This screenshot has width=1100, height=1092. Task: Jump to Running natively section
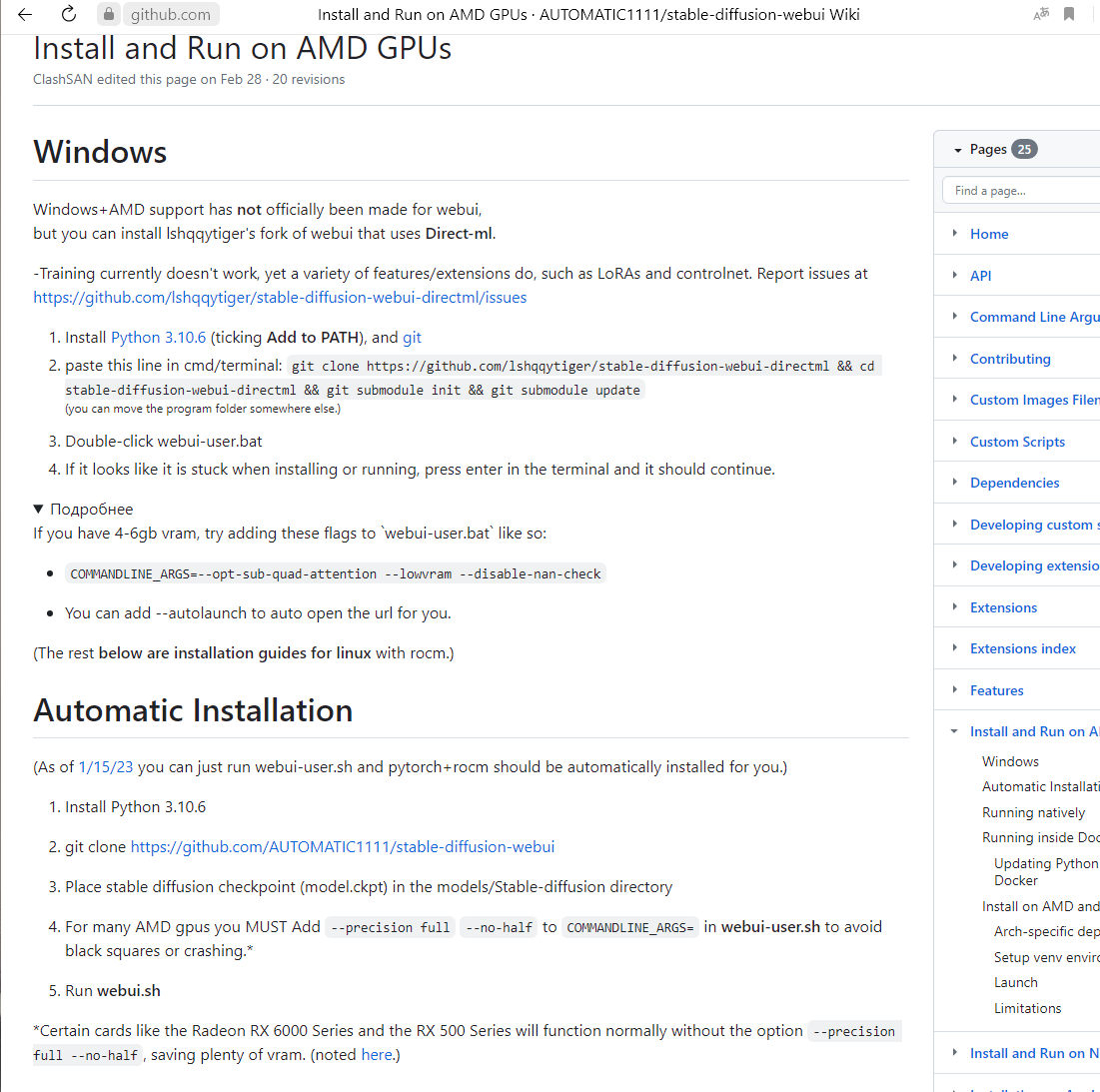[1033, 813]
